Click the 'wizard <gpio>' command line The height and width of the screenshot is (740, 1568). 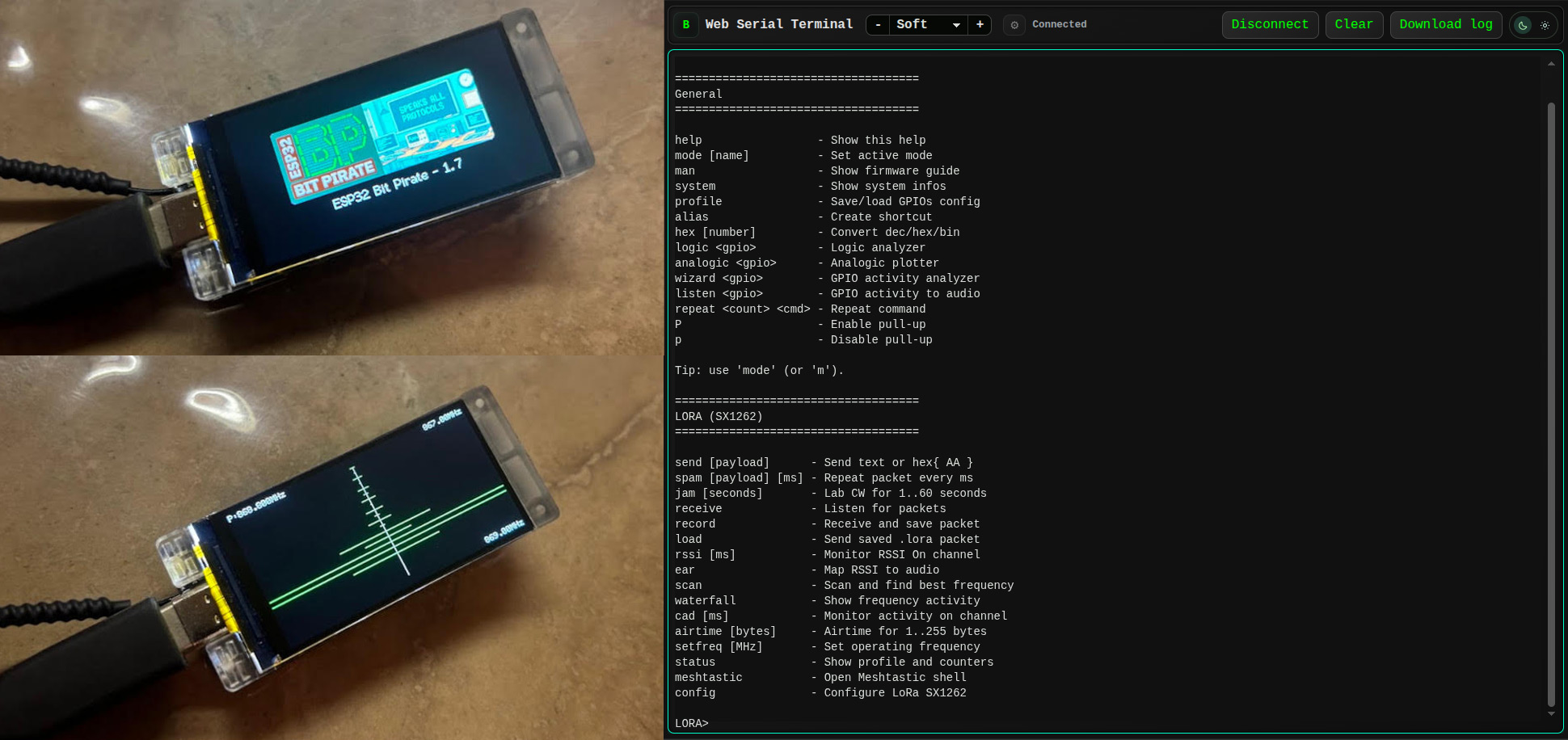click(828, 279)
